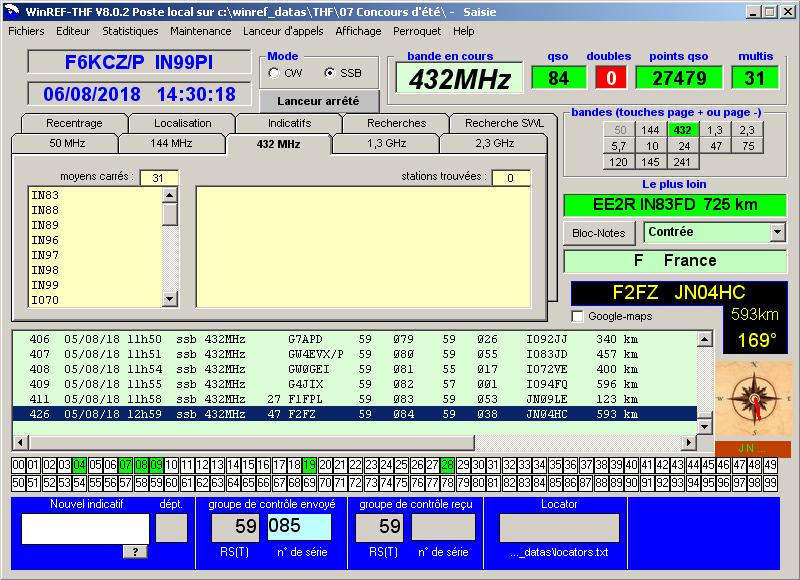The width and height of the screenshot is (800, 580).
Task: Select the 10 band button
Action: [652, 146]
